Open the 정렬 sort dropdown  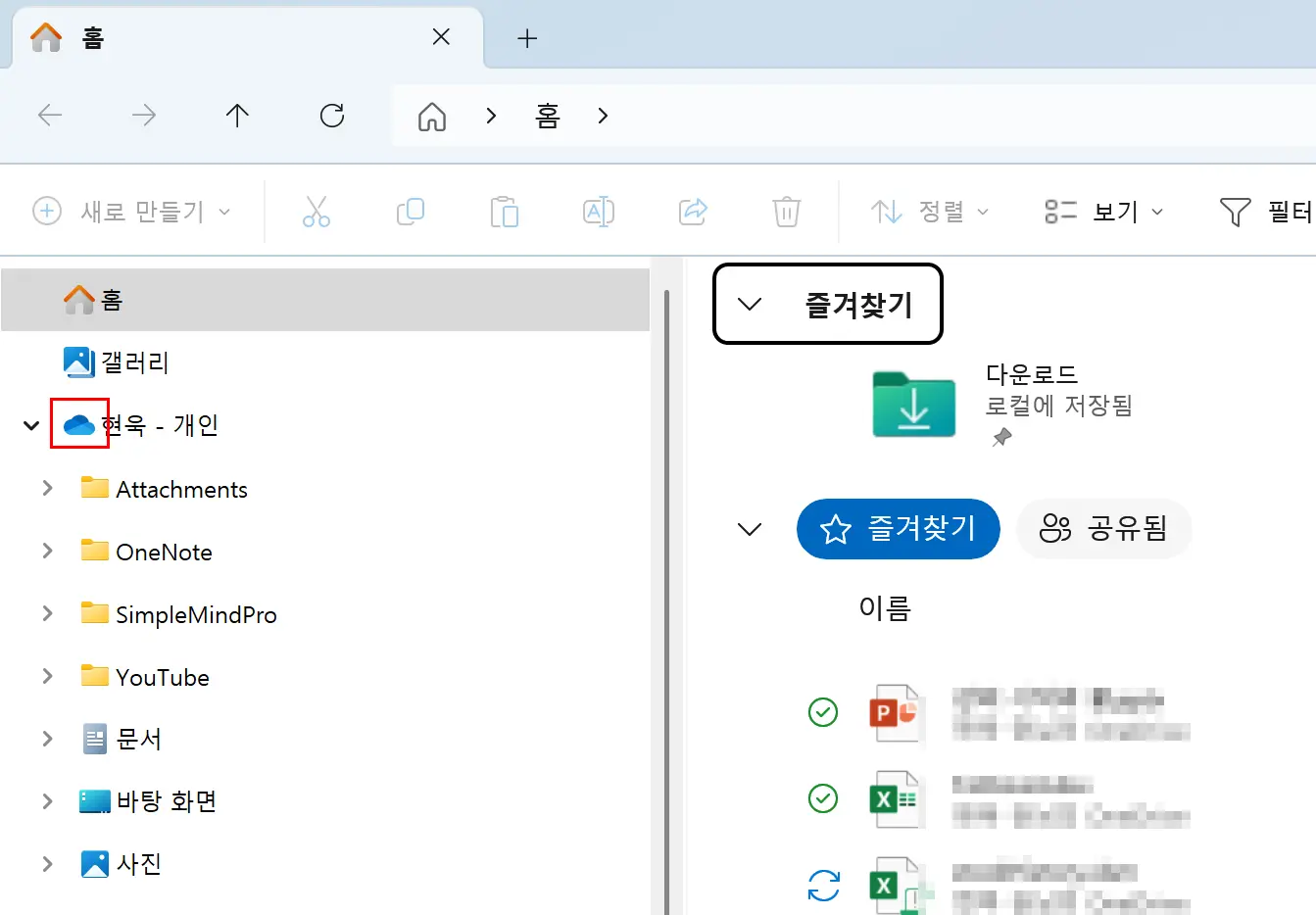coord(930,211)
